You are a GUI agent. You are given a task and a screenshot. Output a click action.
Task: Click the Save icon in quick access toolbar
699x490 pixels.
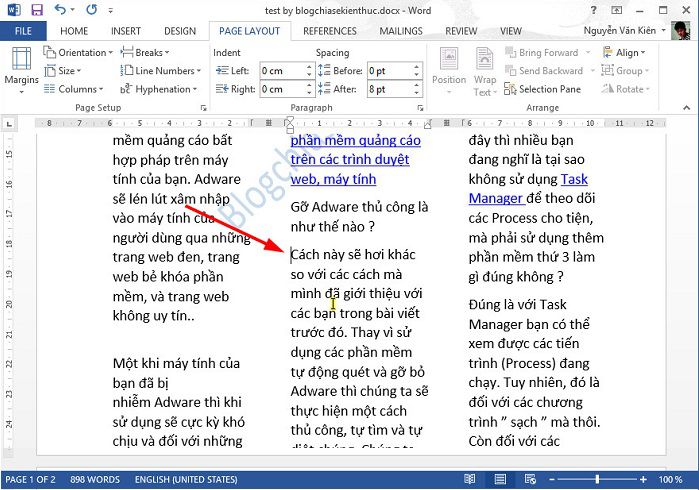click(37, 9)
